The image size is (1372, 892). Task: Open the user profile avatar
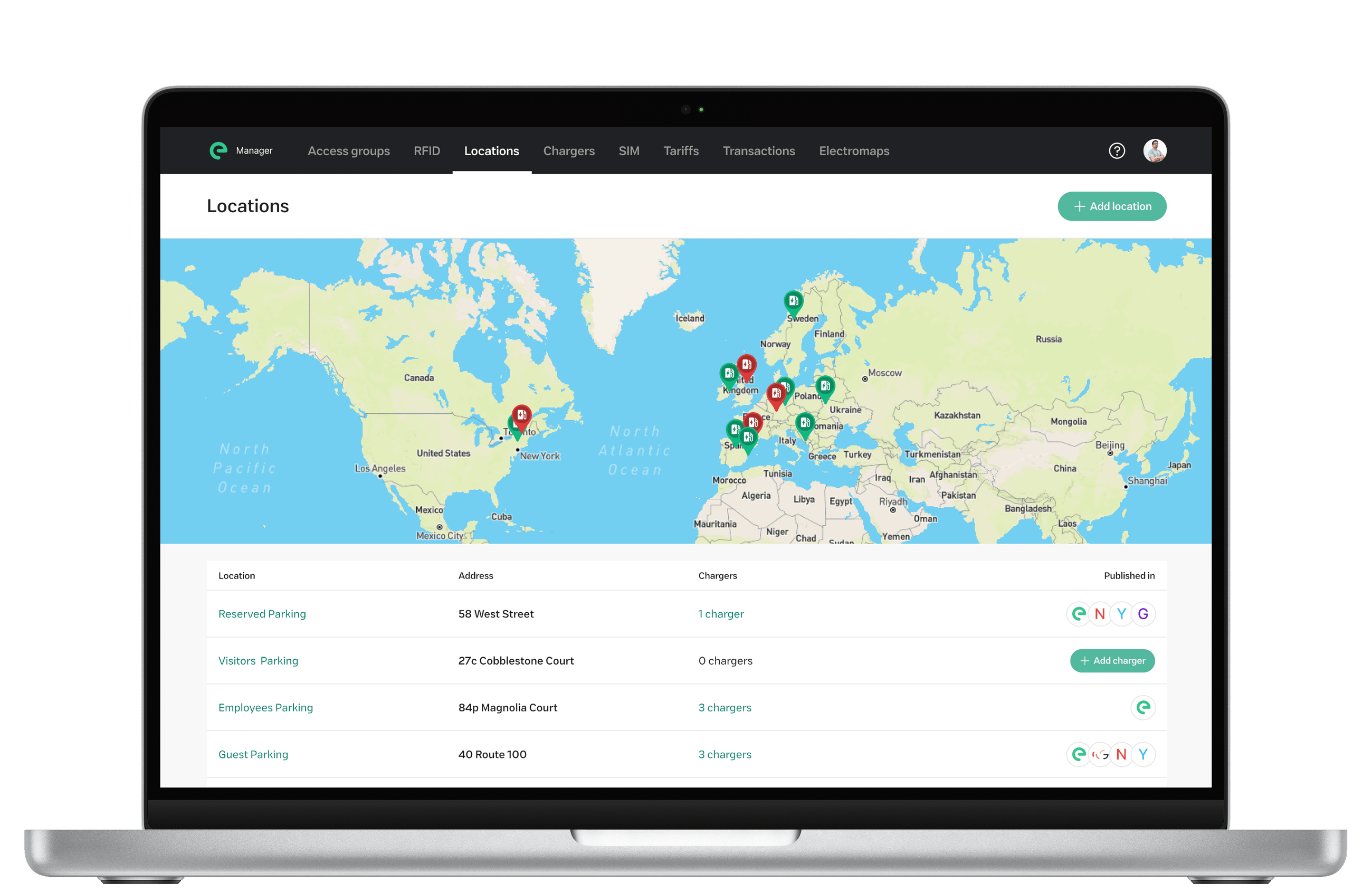[x=1155, y=150]
